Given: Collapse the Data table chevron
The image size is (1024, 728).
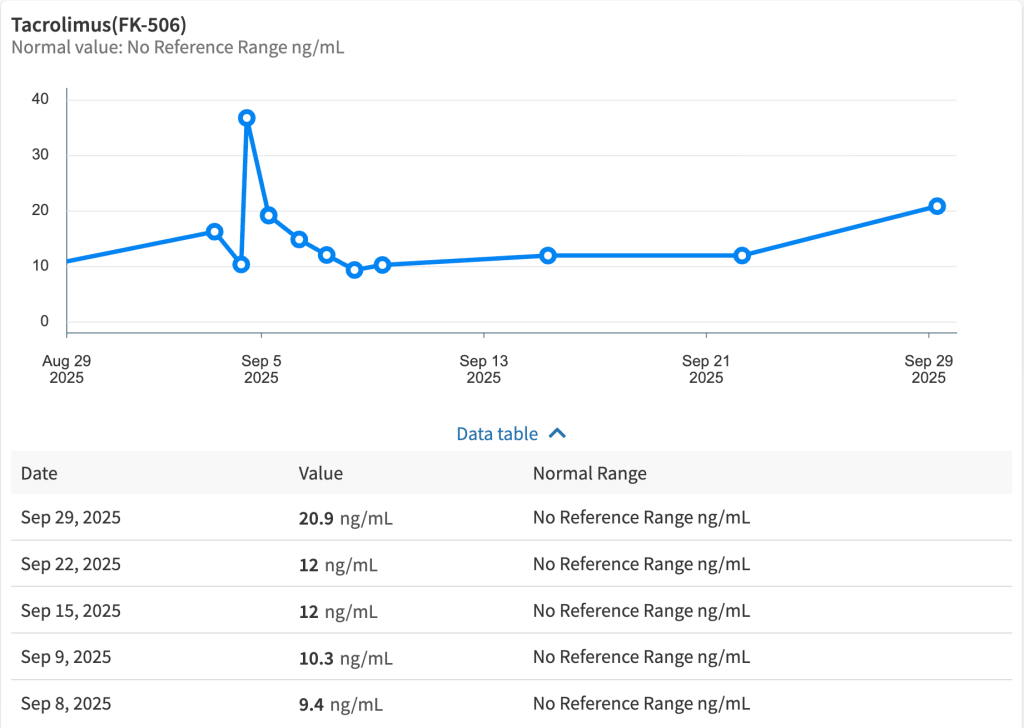Looking at the screenshot, I should 558,434.
